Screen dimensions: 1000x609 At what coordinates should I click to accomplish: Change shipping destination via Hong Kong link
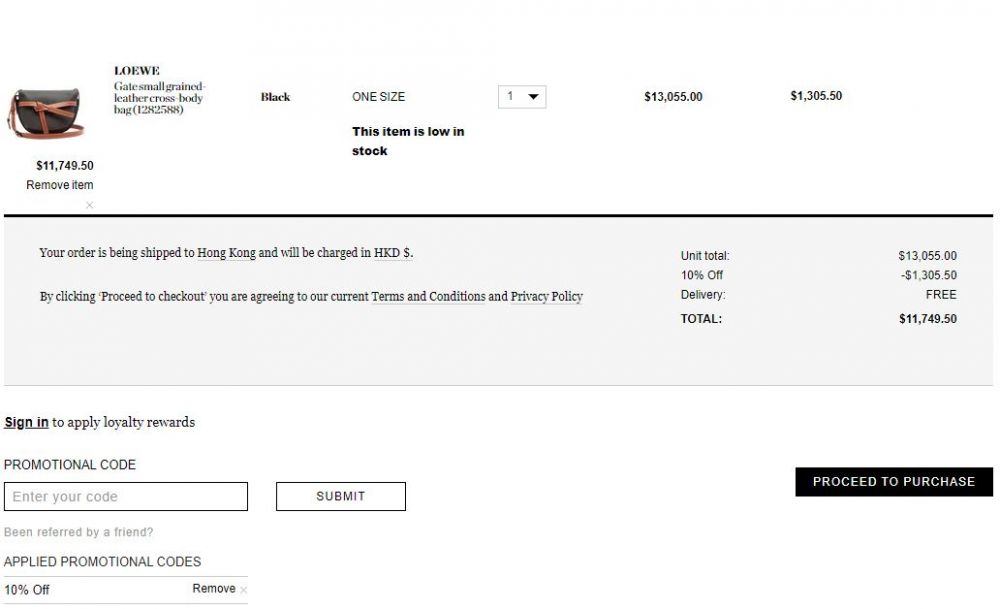226,253
